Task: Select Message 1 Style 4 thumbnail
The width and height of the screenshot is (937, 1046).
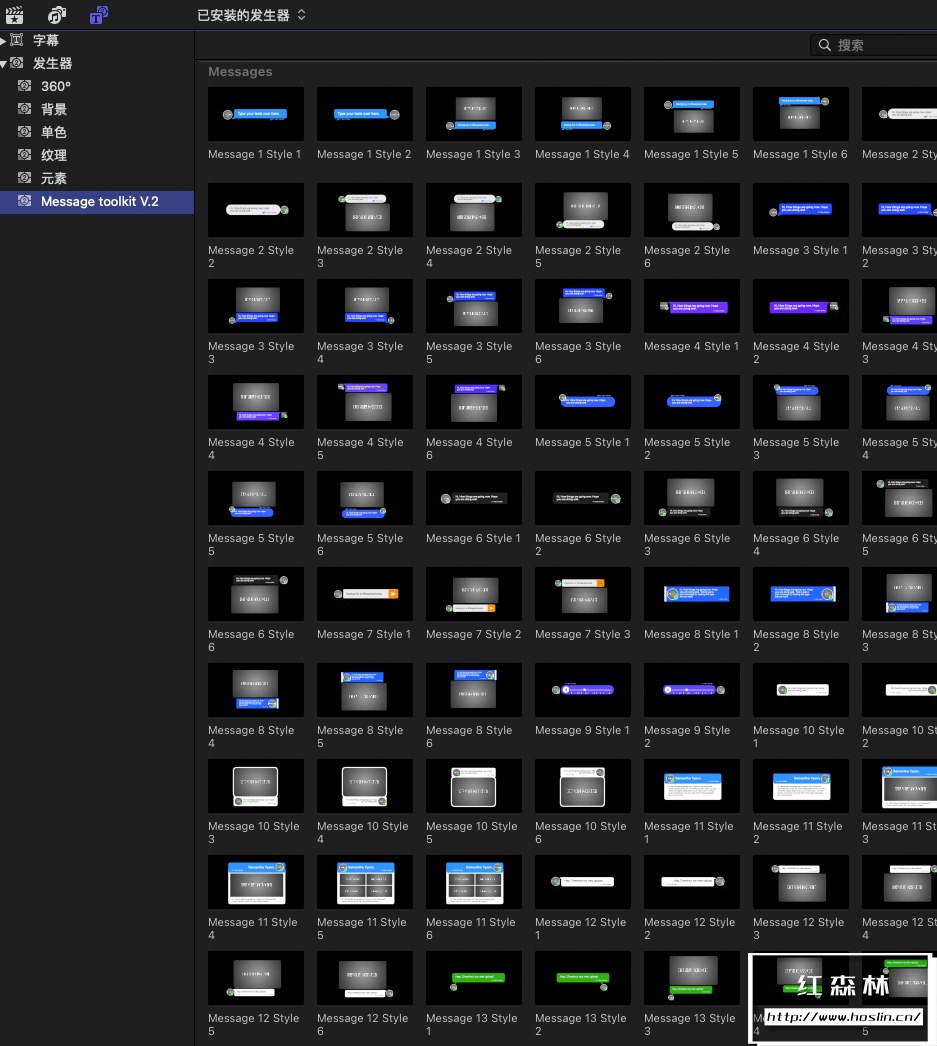Action: point(583,113)
